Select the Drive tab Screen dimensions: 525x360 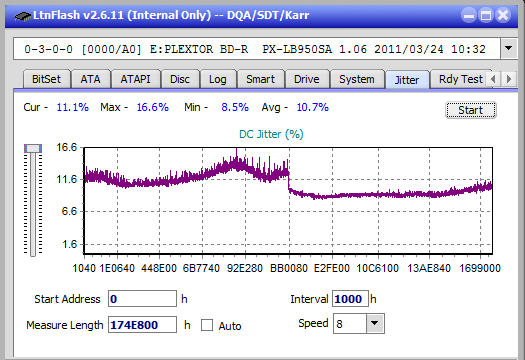(x=307, y=79)
